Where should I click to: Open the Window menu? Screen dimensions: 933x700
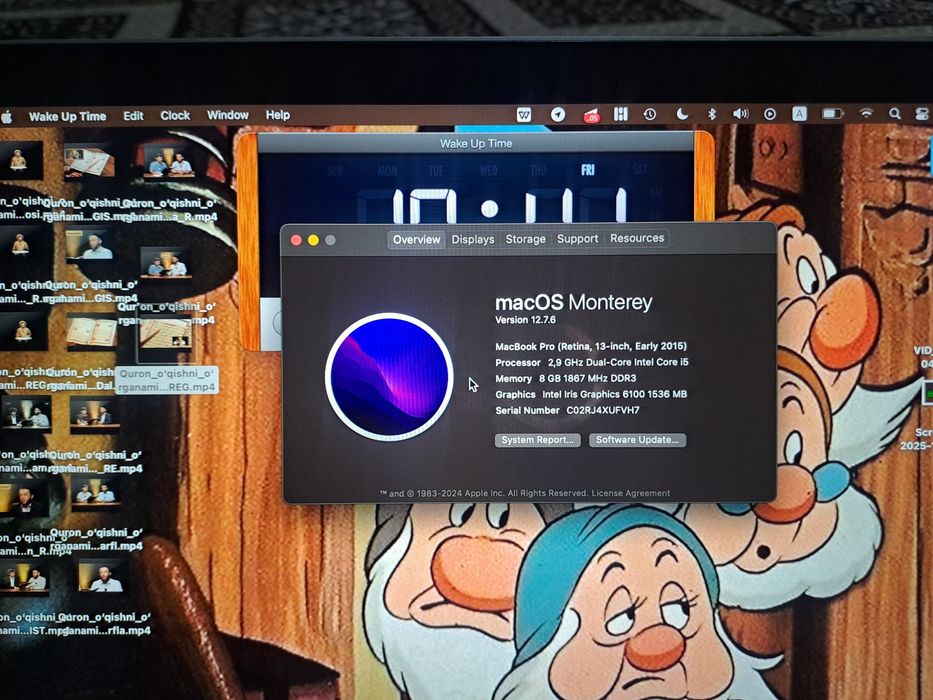click(x=227, y=115)
